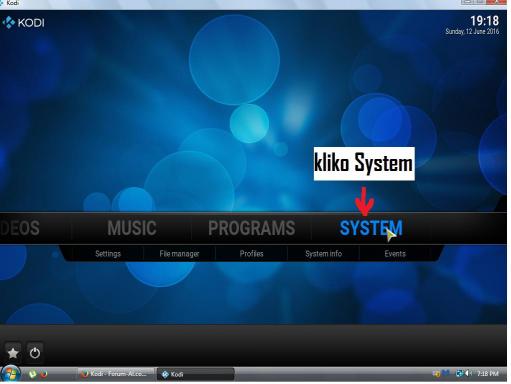
Task: Launch uTorrent from quick launch
Action: pyautogui.click(x=32, y=374)
